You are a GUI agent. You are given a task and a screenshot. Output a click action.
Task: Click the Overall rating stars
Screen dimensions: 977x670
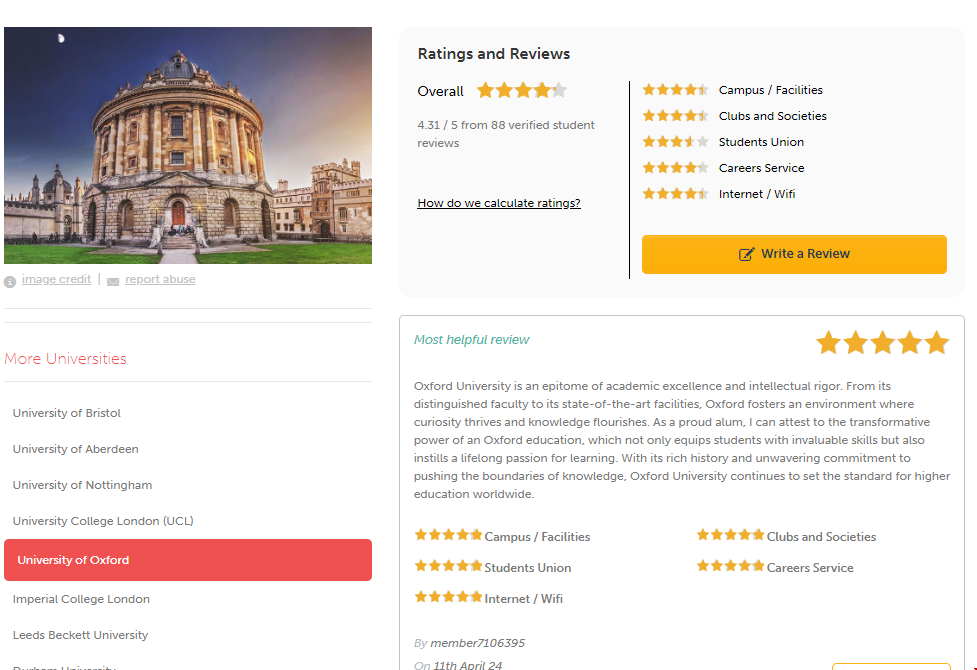click(x=521, y=91)
